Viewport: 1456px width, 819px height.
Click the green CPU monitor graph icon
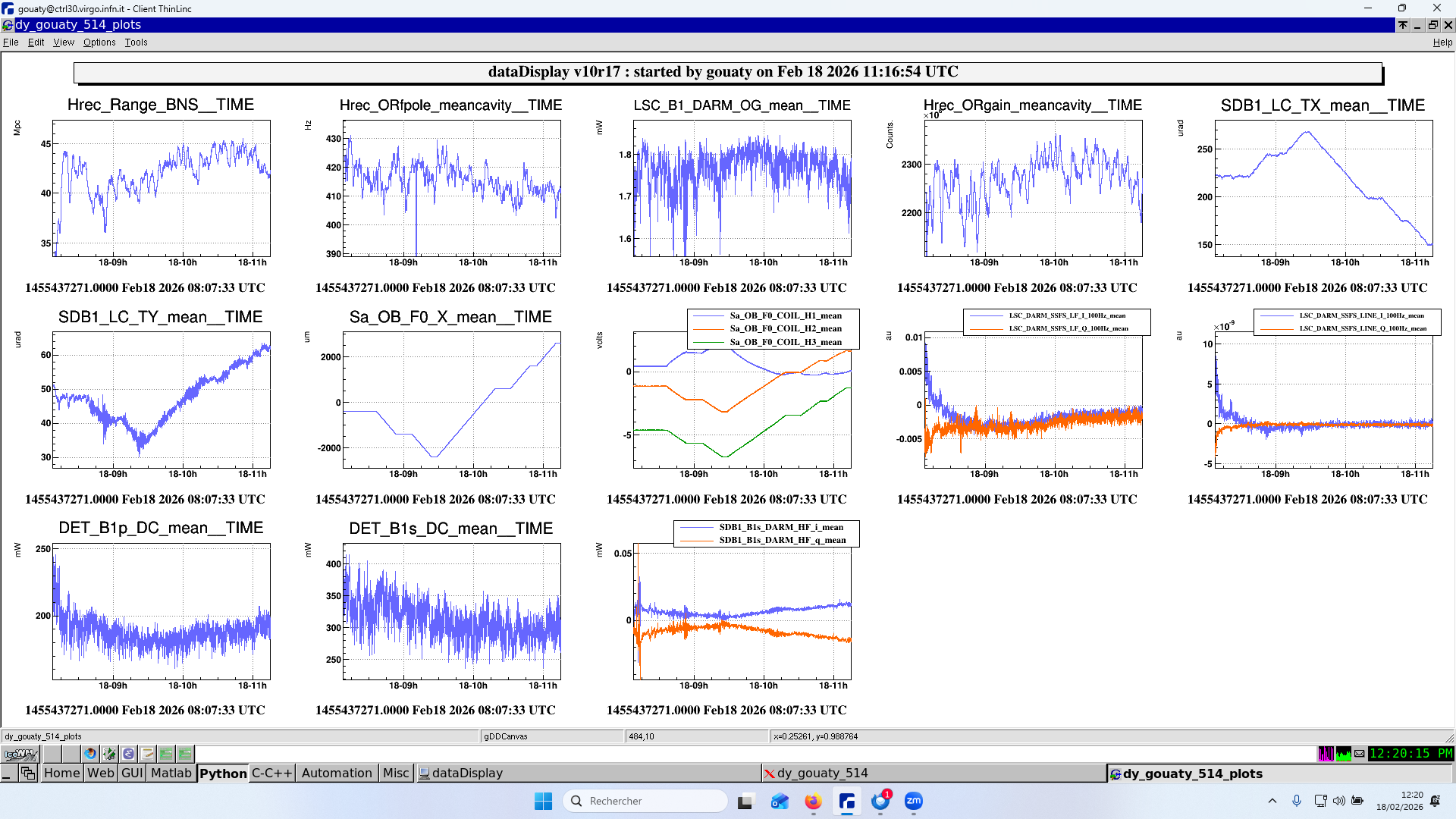[x=1343, y=754]
